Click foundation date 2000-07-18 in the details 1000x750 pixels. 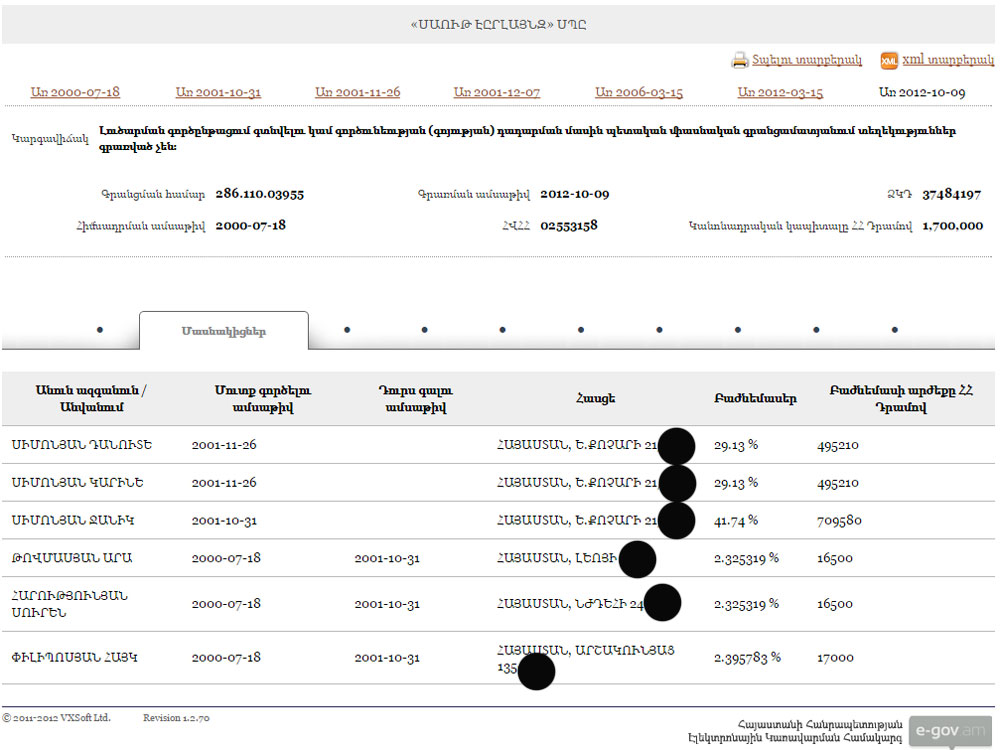click(x=251, y=225)
